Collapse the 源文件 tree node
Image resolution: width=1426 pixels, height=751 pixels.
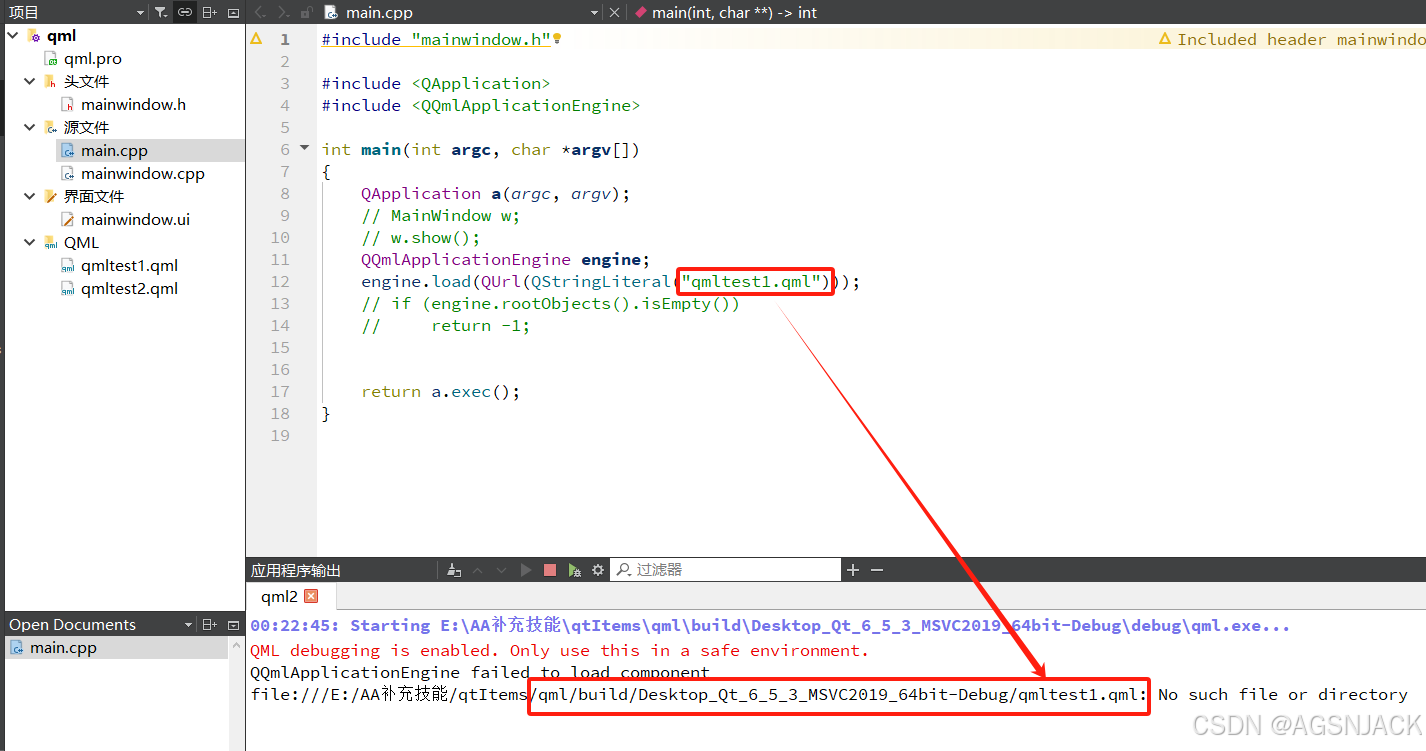29,127
